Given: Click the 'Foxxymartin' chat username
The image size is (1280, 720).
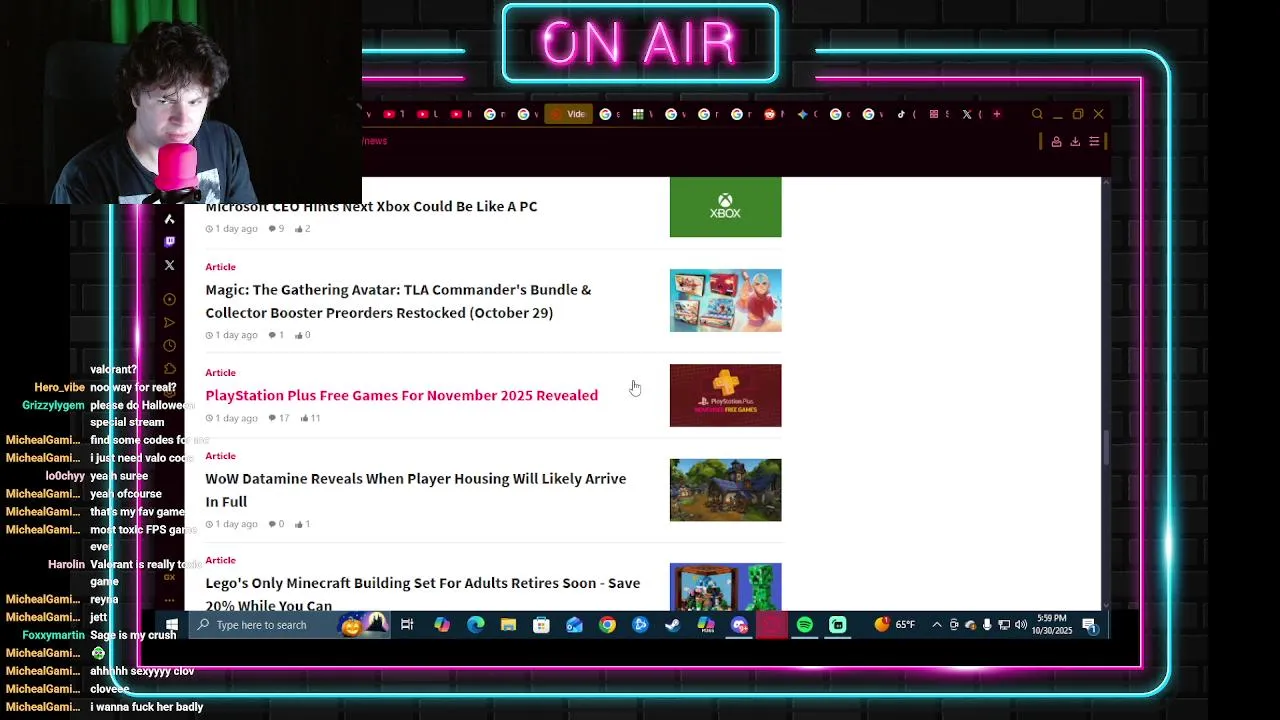Looking at the screenshot, I should pyautogui.click(x=53, y=635).
